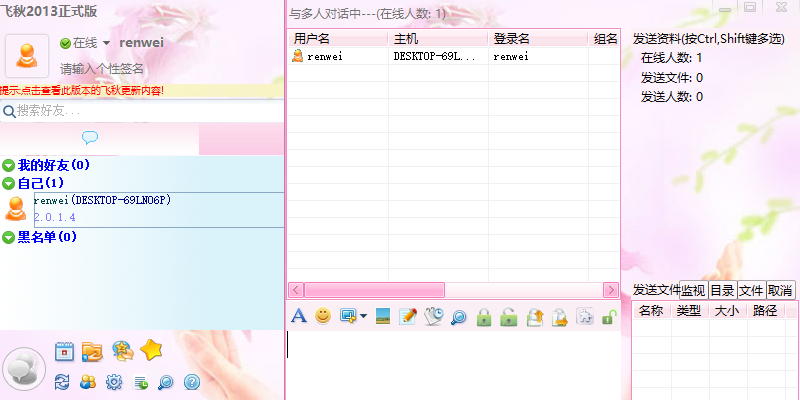Open the screenshot tool dropdown arrow
Image resolution: width=800 pixels, height=400 pixels.
[363, 317]
